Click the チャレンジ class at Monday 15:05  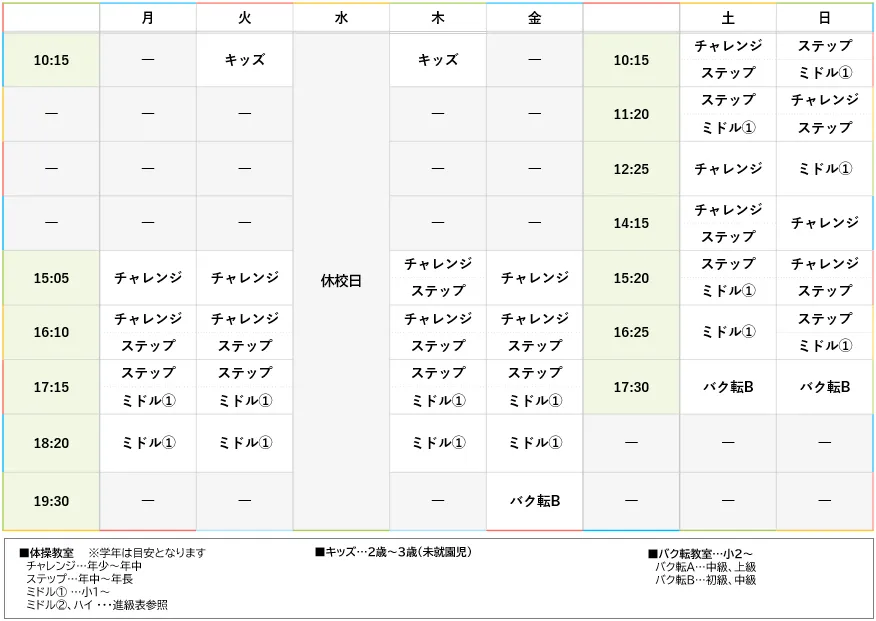click(x=146, y=277)
